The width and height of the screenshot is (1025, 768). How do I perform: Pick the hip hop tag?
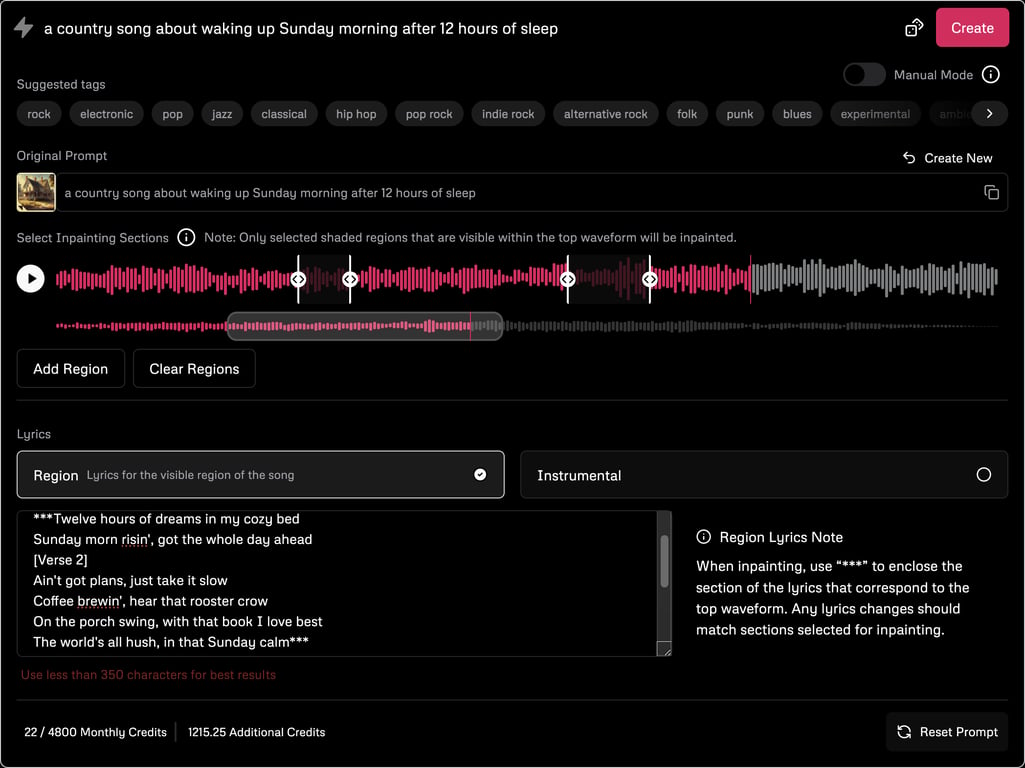[x=356, y=114]
